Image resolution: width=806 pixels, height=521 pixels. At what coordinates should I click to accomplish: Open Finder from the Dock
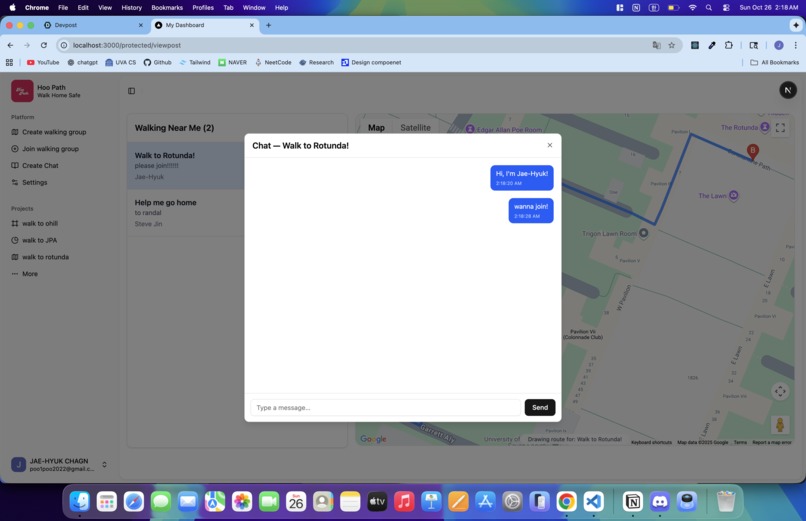coord(80,501)
